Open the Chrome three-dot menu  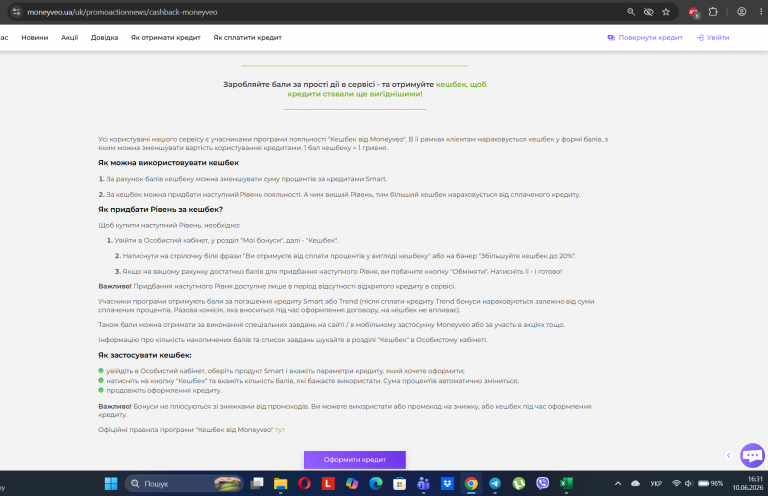(x=761, y=12)
